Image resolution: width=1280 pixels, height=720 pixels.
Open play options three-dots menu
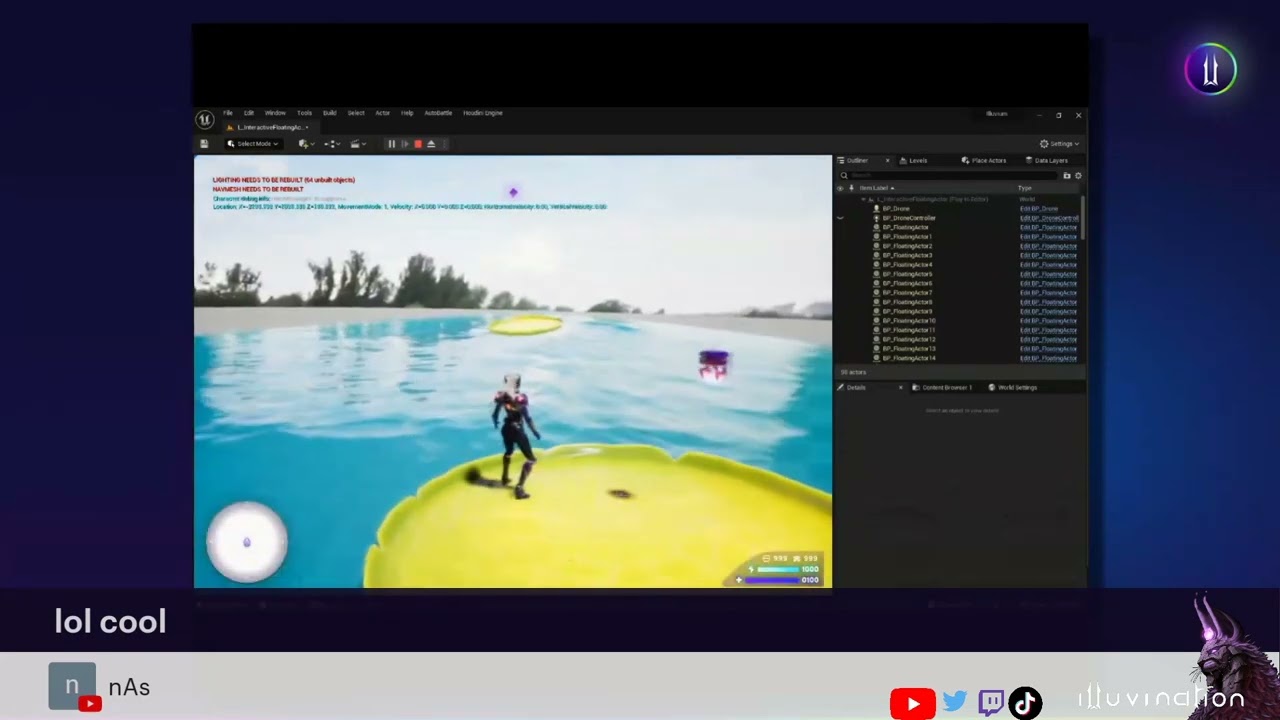444,144
